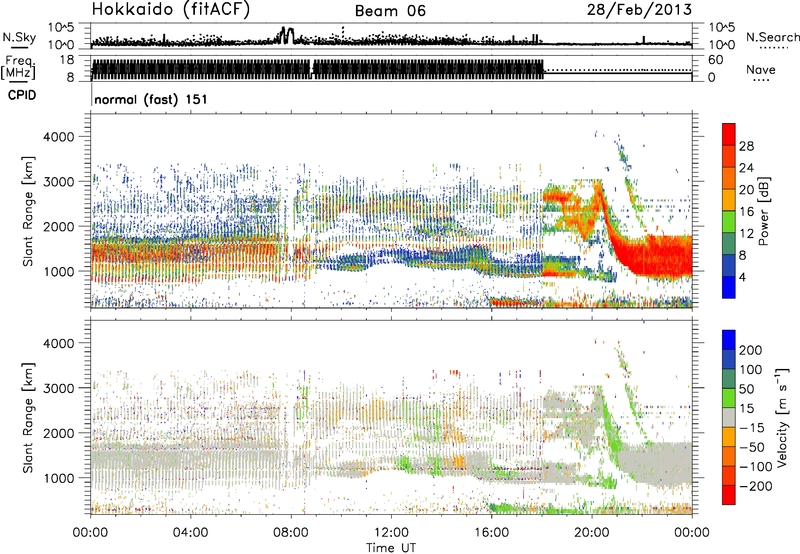Viewport: 800px width, 554px height.
Task: Click the 'Nave' legend label
Action: [761, 69]
